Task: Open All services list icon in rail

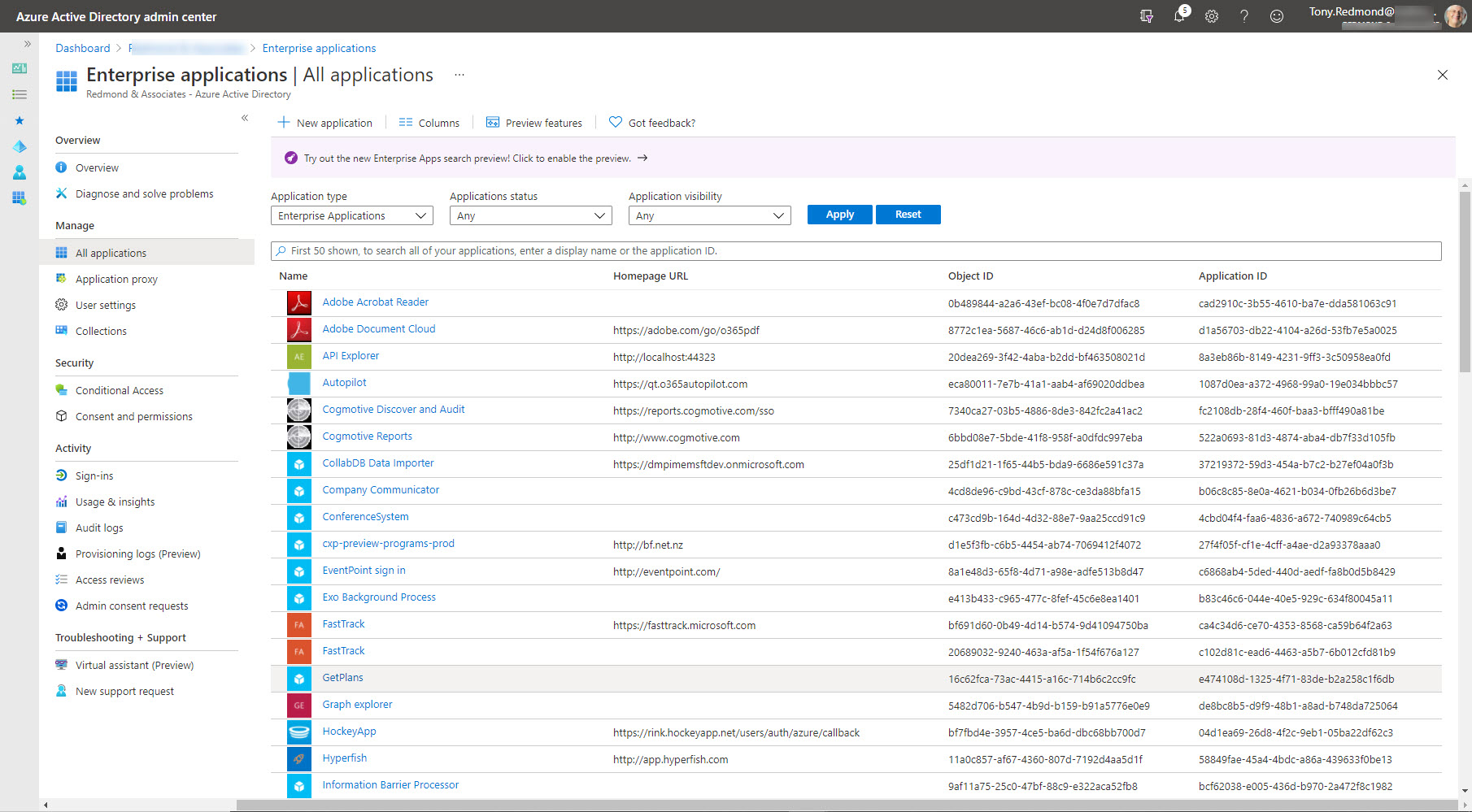Action: click(x=20, y=94)
